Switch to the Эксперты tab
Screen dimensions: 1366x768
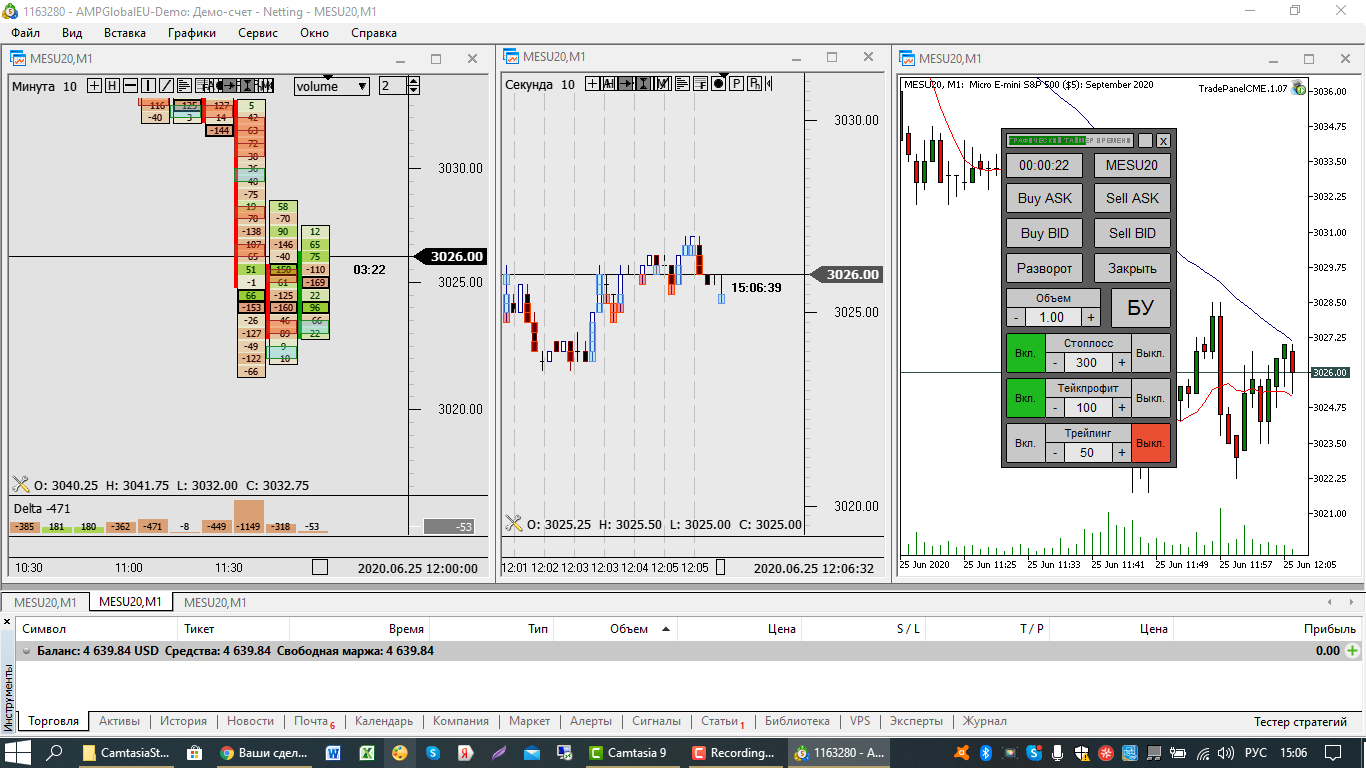[x=916, y=721]
